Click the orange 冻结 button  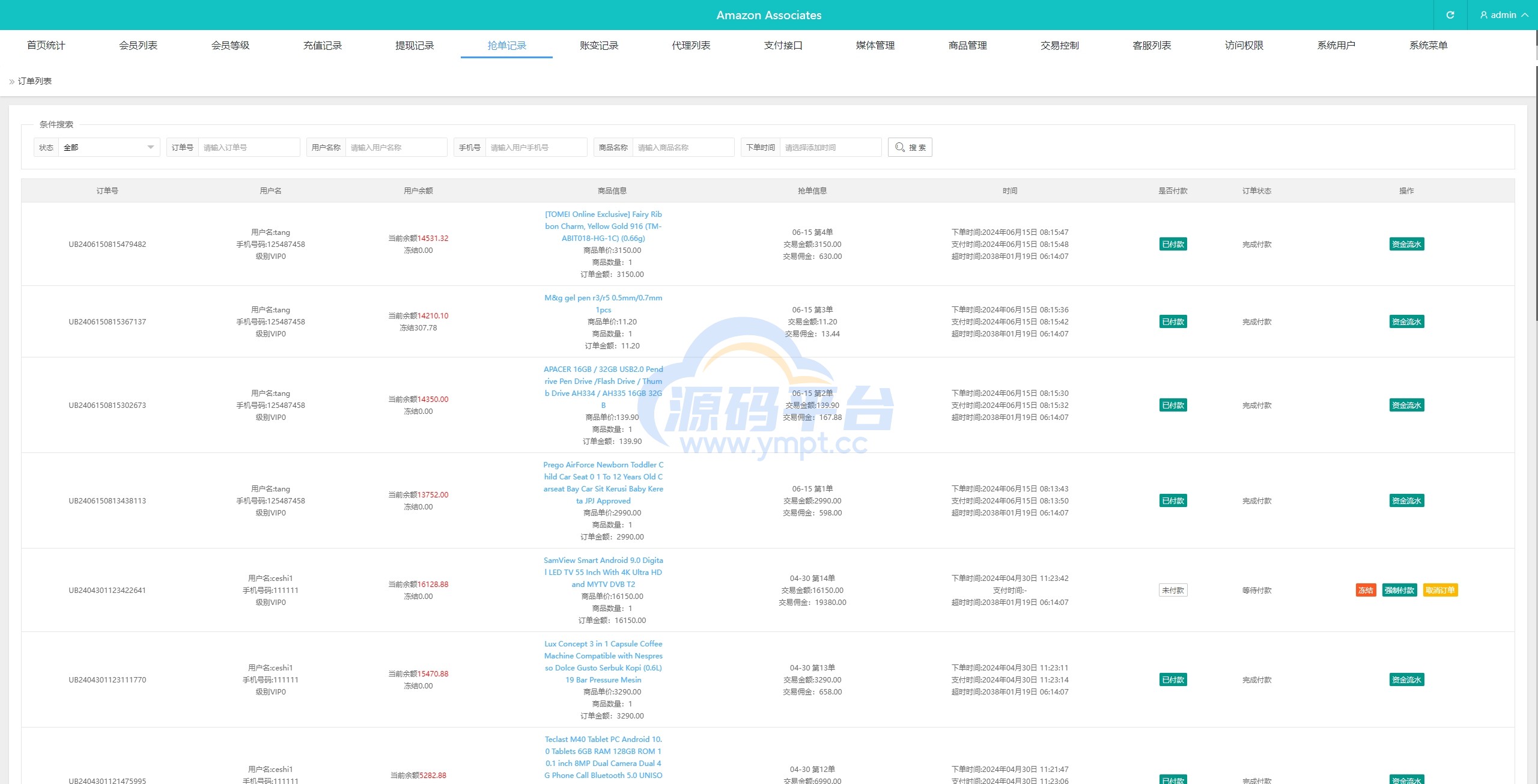pyautogui.click(x=1366, y=590)
